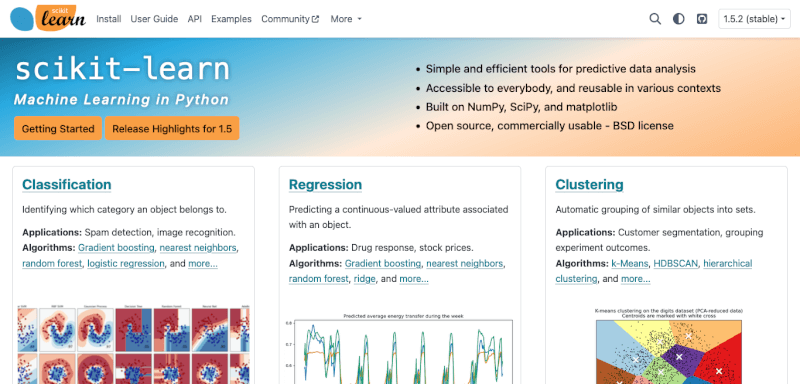Click the Getting Started button
The image size is (800, 384).
click(x=58, y=129)
